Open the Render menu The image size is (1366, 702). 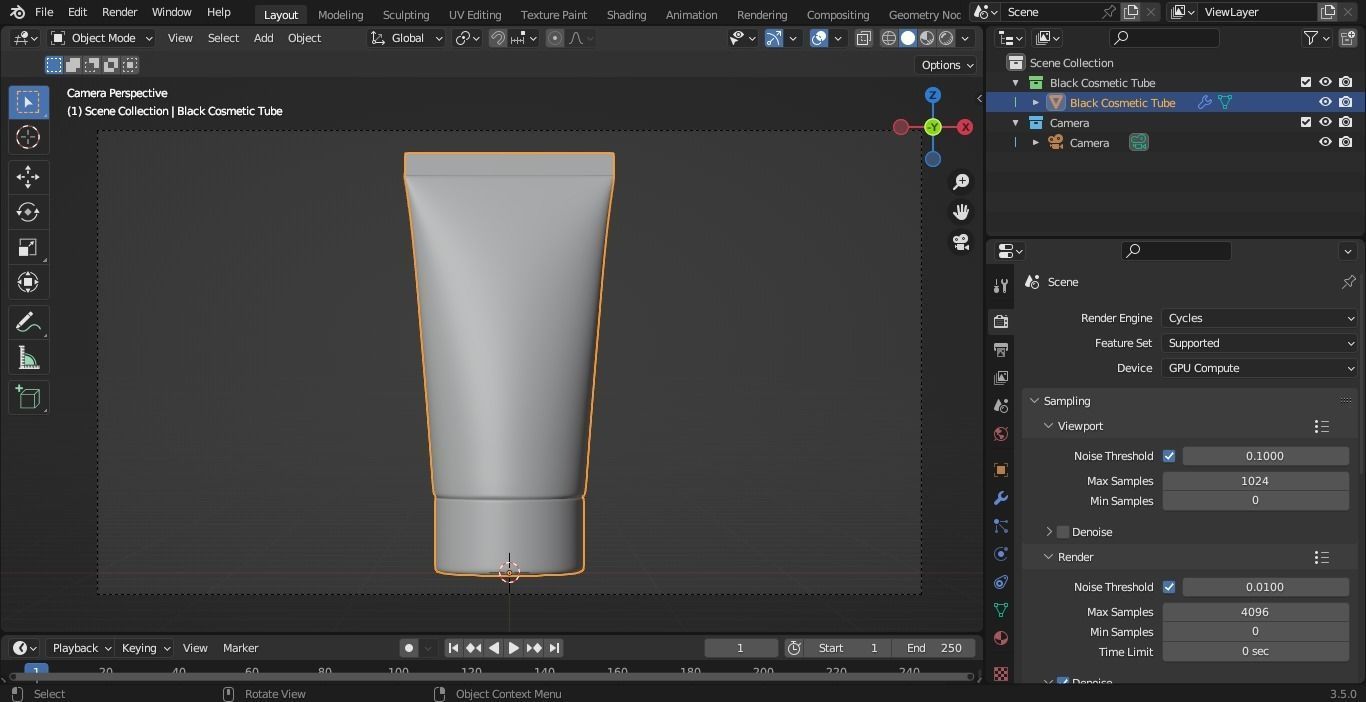[119, 12]
